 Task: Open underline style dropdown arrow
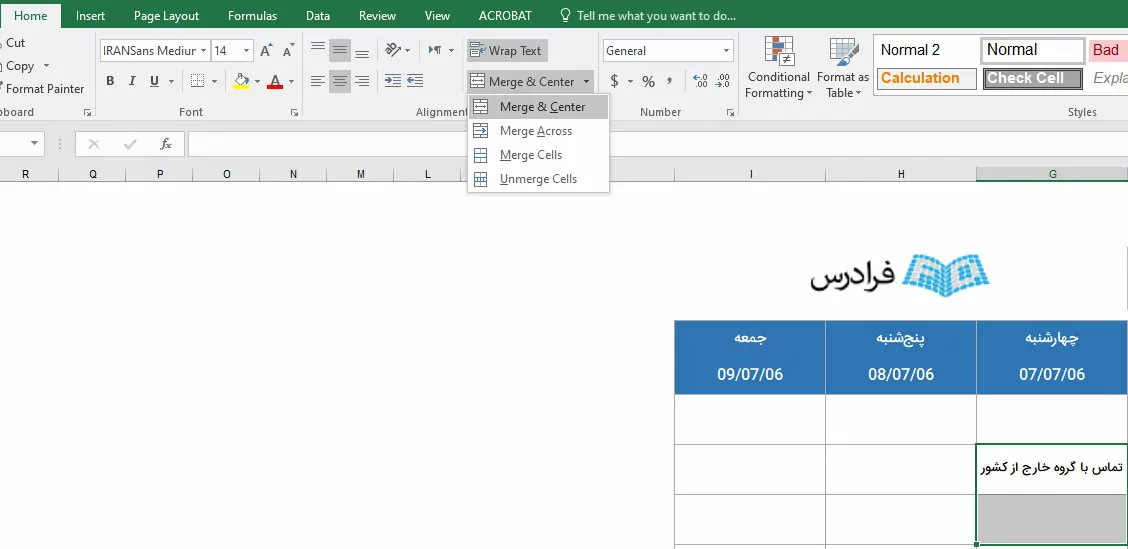tap(171, 81)
